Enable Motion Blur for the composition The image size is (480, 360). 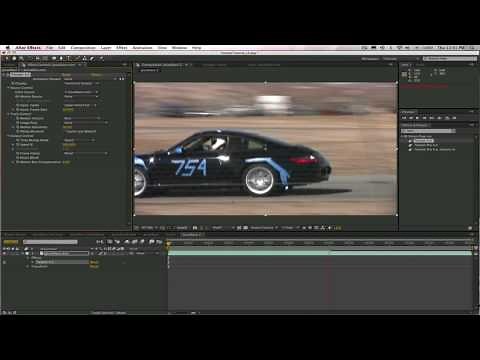pyautogui.click(x=143, y=242)
